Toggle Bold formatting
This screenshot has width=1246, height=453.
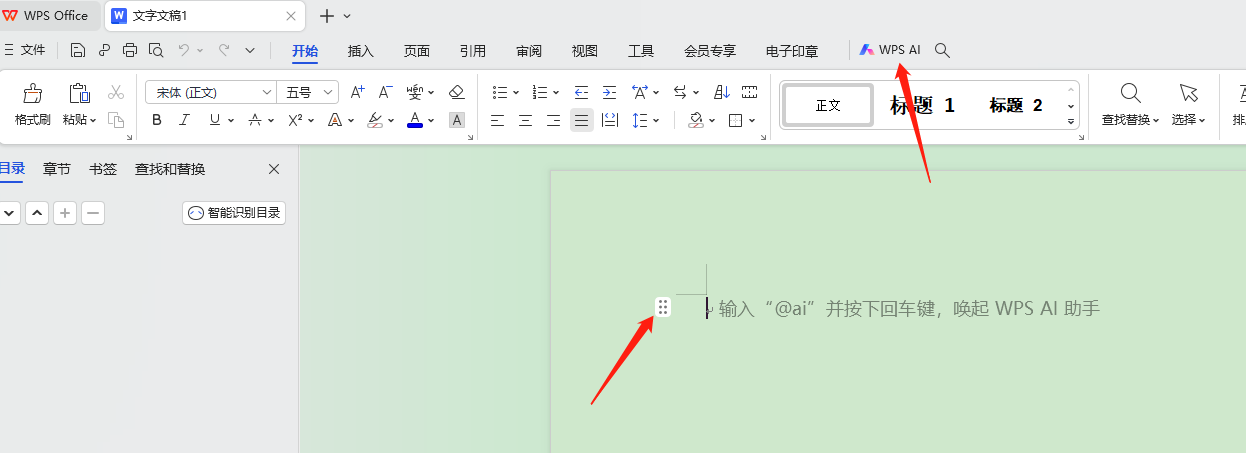point(157,120)
